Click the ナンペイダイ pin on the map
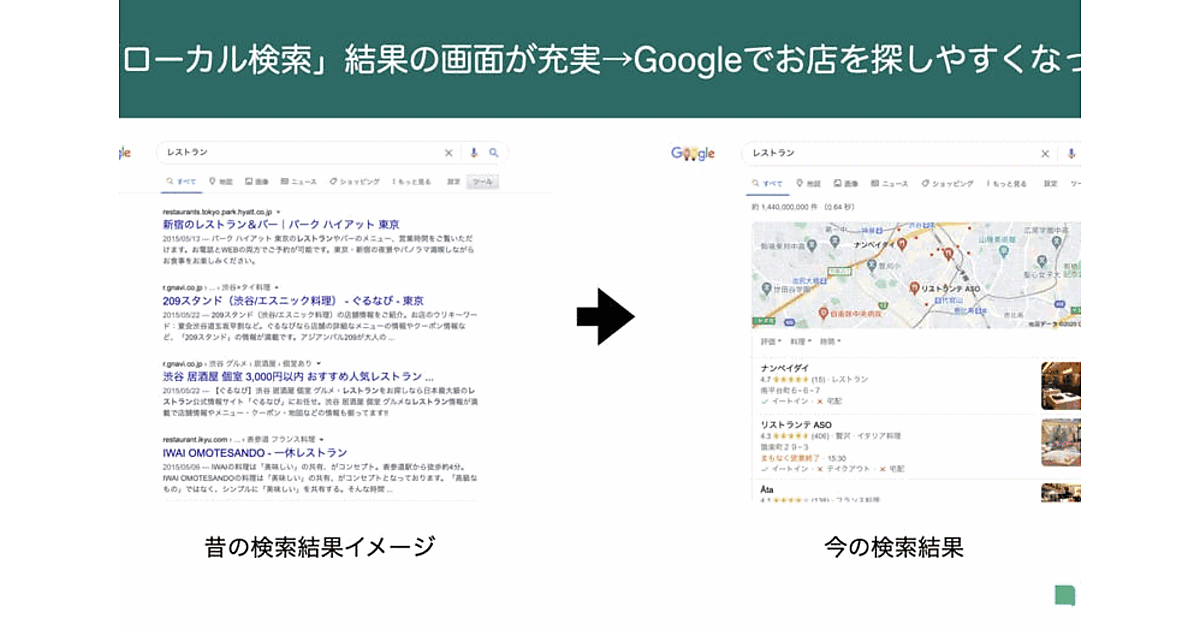 click(901, 242)
